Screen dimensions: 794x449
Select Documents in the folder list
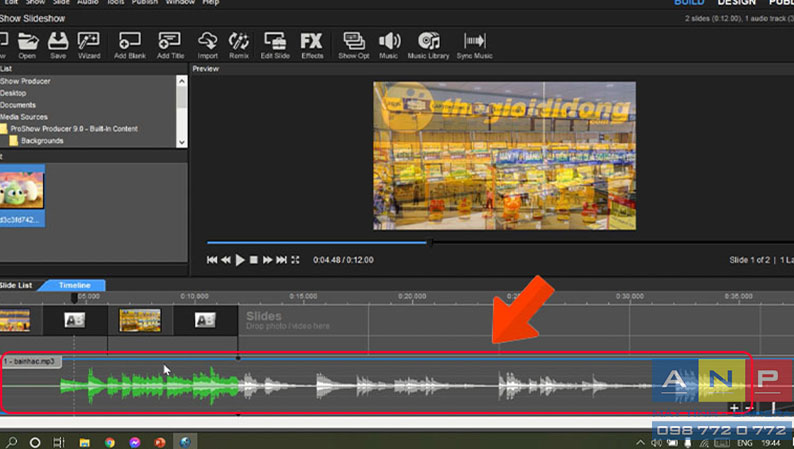click(x=18, y=105)
